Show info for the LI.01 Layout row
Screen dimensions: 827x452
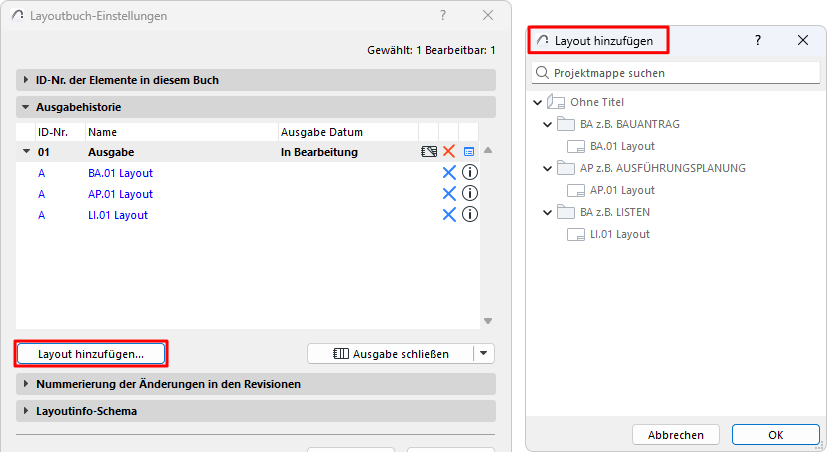(469, 215)
